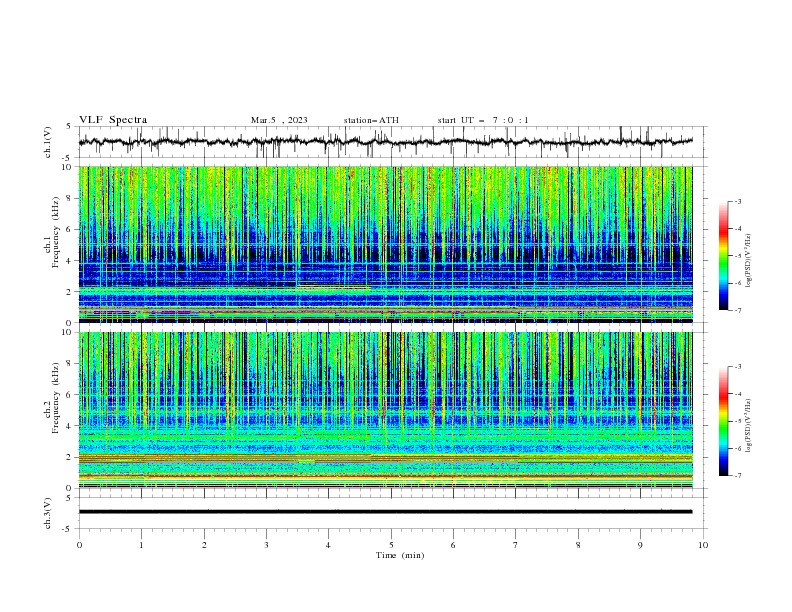Screen dimensions: 792x612
Task: Select the date text "Mar.5 , 2023"
Action: coord(279,120)
